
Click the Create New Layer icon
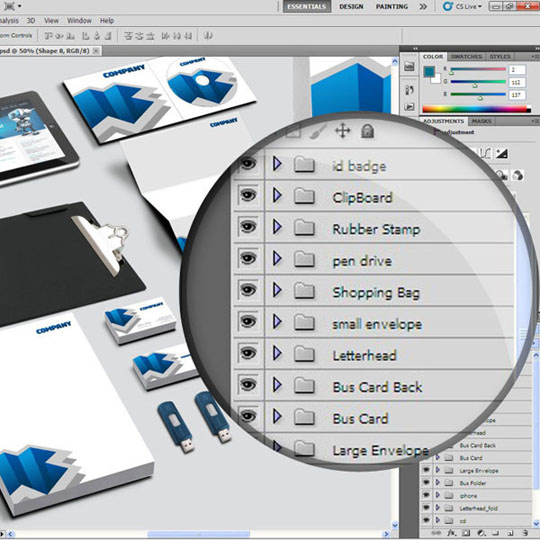tap(510, 533)
